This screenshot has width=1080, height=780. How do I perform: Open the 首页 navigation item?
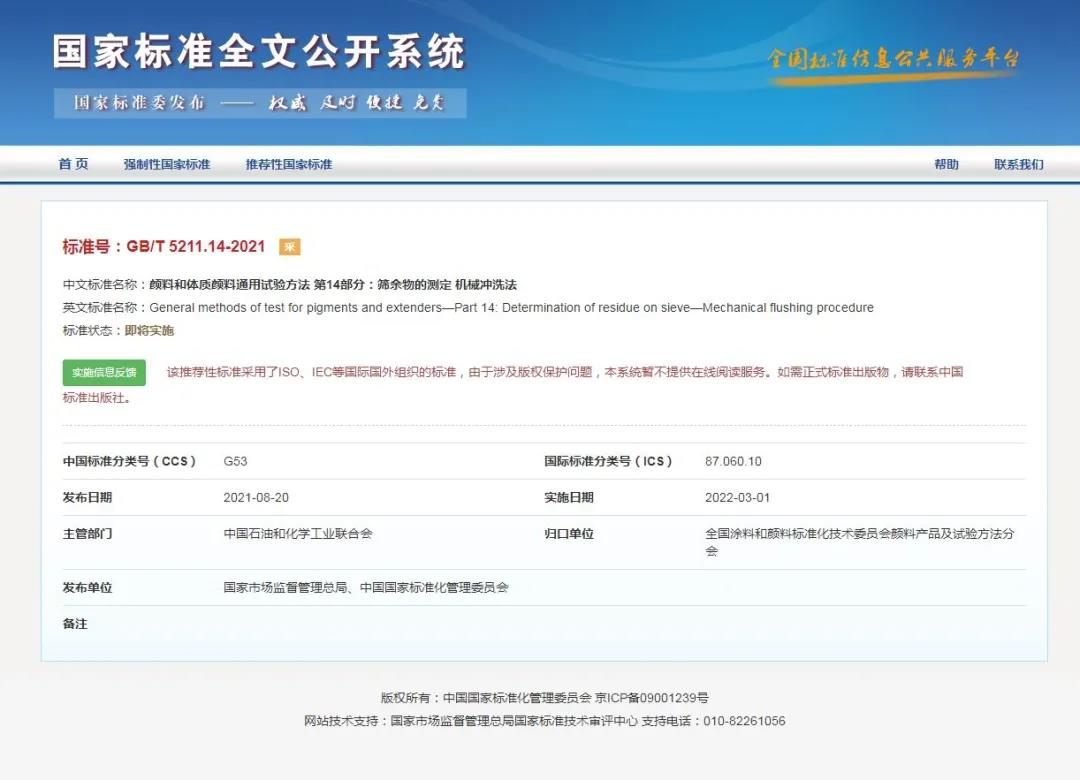73,164
